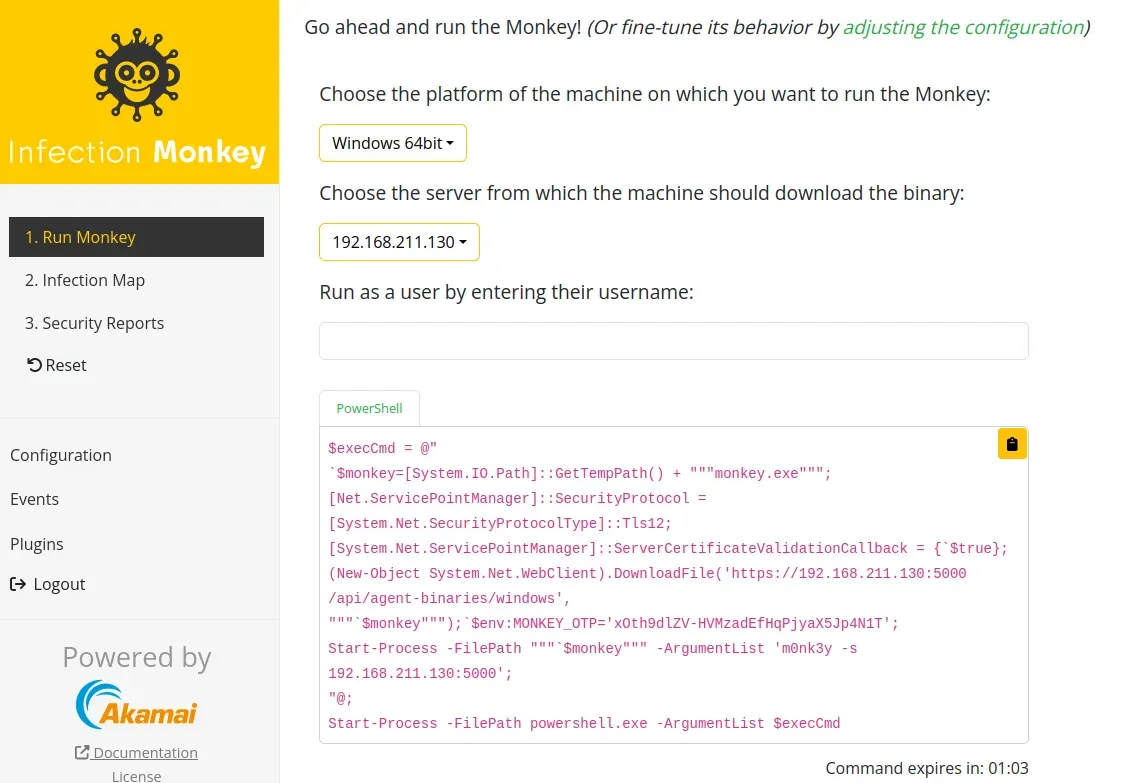
Task: Open the Plugins section
Action: 36,544
